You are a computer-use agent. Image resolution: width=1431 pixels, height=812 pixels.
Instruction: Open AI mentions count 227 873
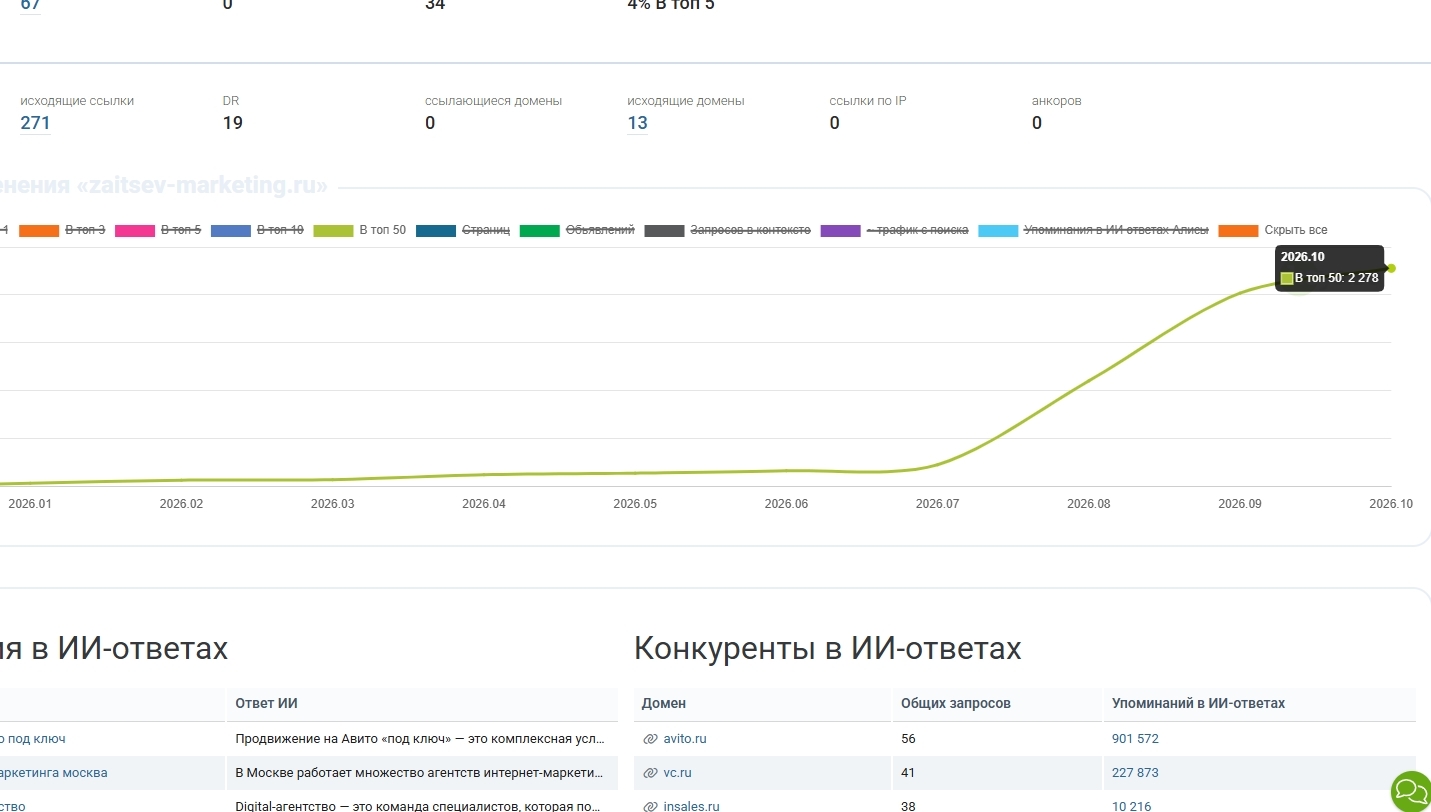click(1135, 773)
